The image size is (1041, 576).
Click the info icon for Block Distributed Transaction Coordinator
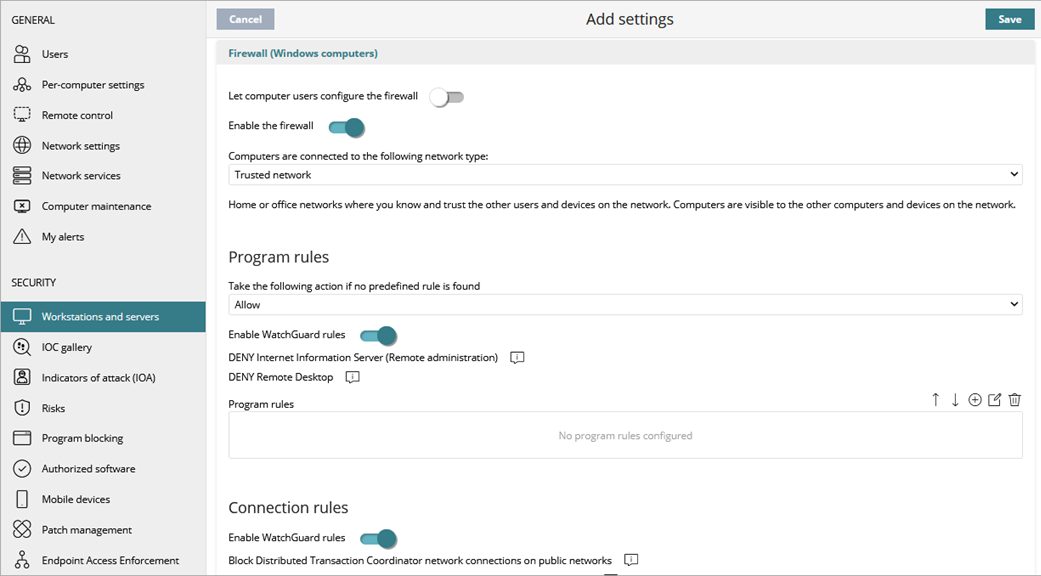(x=631, y=560)
